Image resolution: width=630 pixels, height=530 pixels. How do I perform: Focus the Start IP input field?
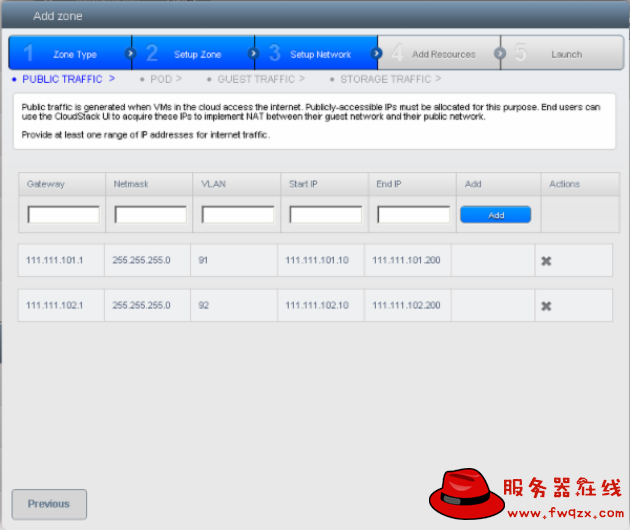(326, 215)
